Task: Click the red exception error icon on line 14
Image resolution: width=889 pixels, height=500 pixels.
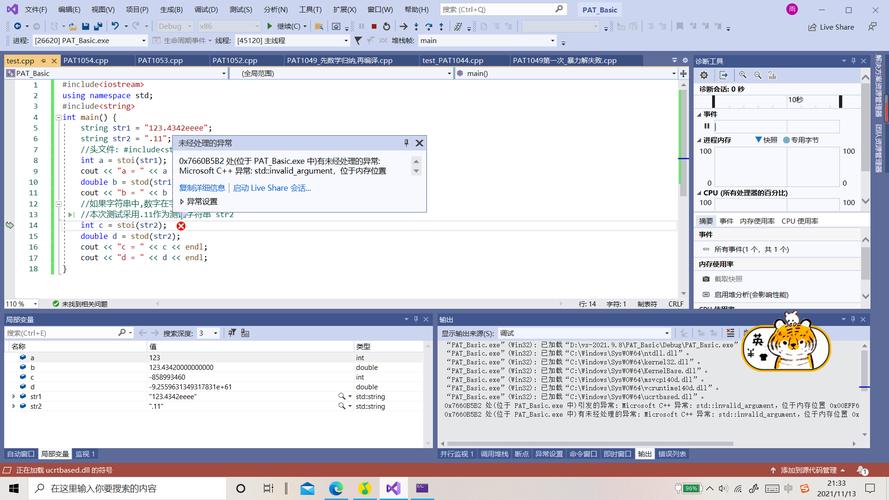Action: coord(181,226)
